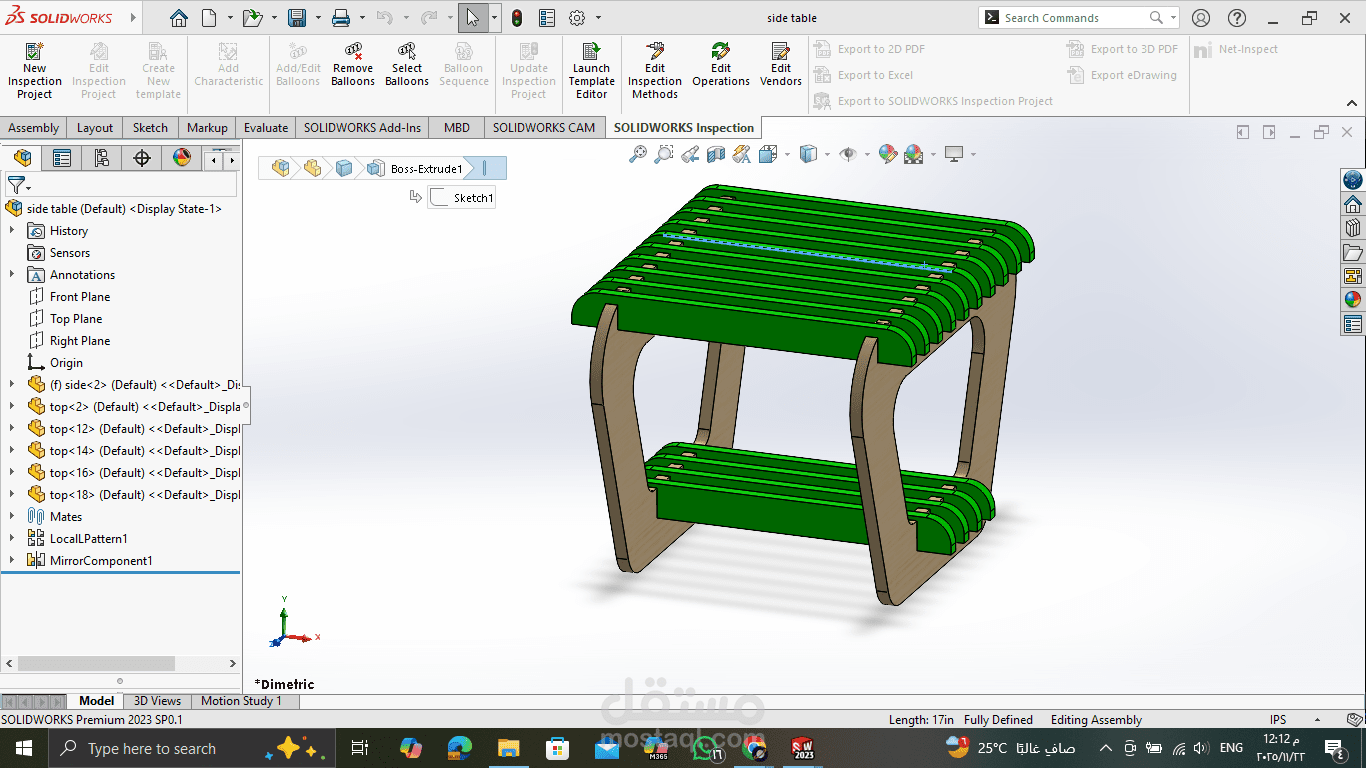Screen dimensions: 1366x768
Task: Click Zoom to Fit magnifier icon
Action: tap(637, 154)
